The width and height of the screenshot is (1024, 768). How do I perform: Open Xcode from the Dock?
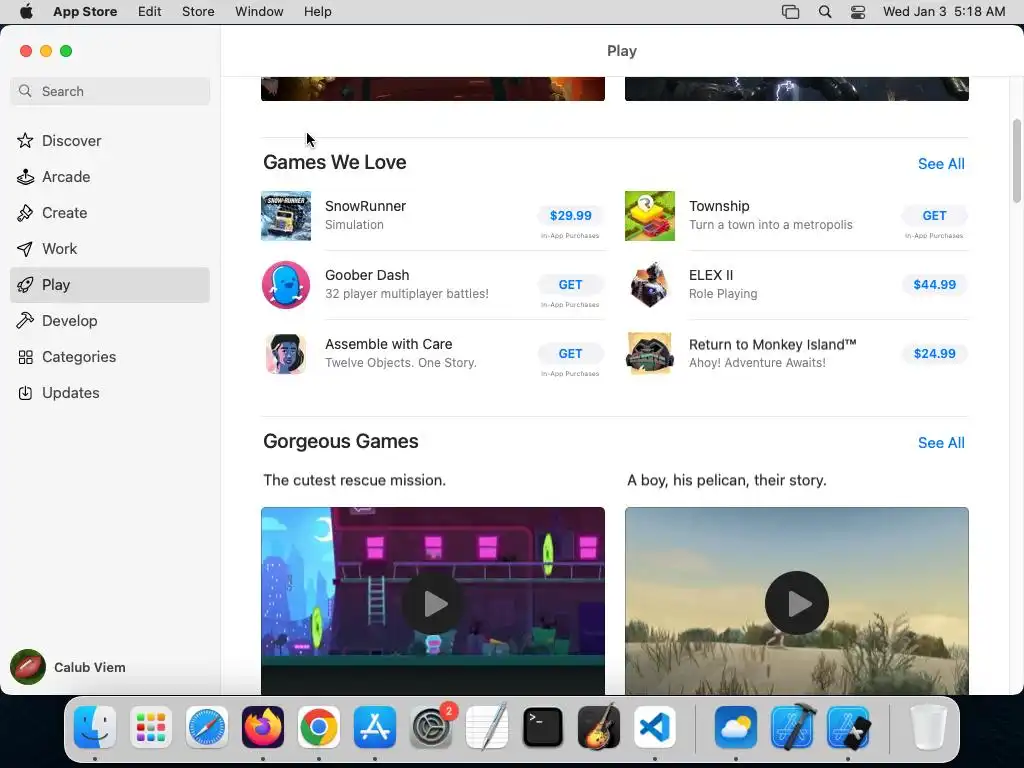(x=792, y=727)
